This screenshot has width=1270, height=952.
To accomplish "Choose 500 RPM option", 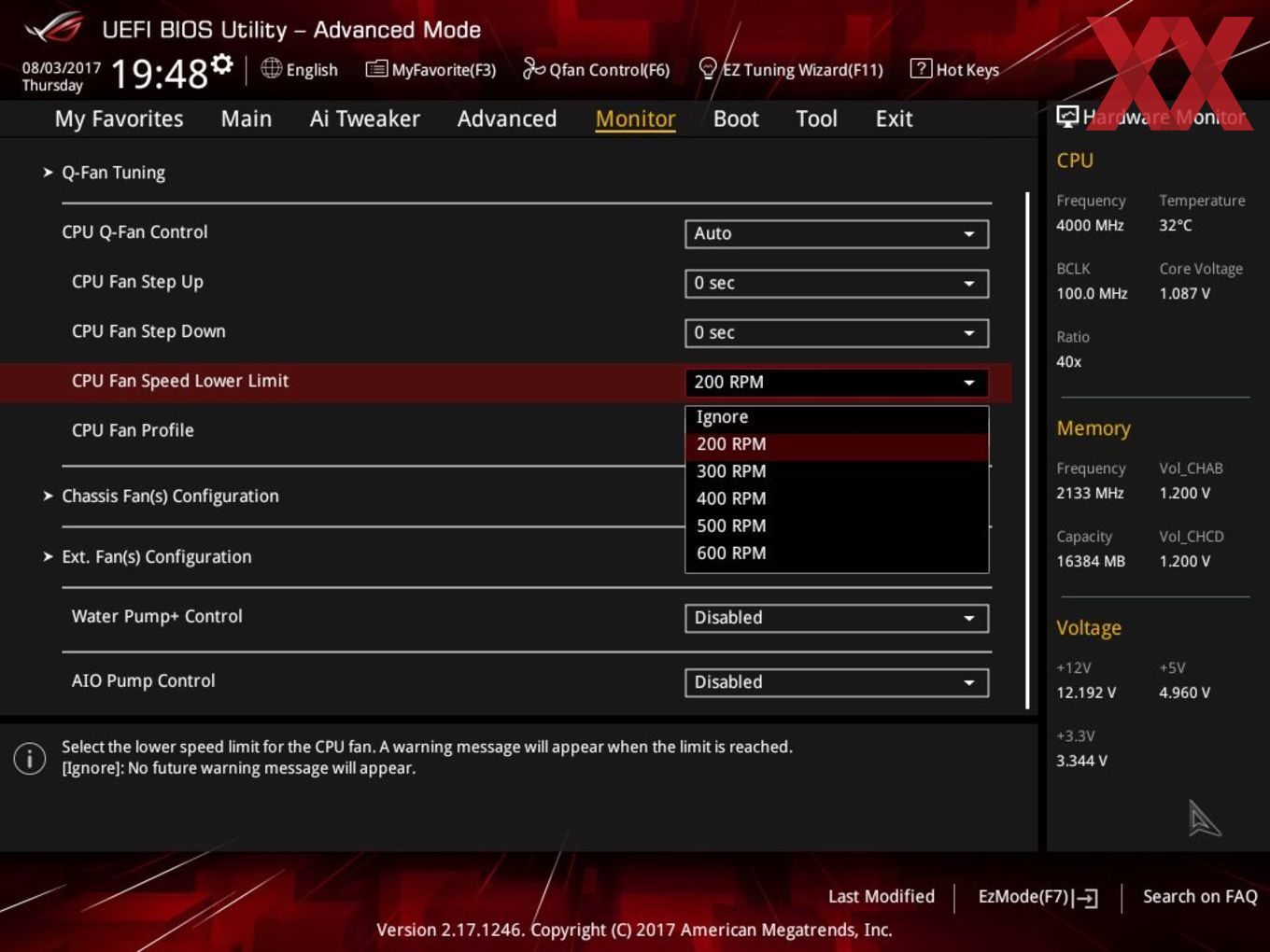I will coord(837,525).
